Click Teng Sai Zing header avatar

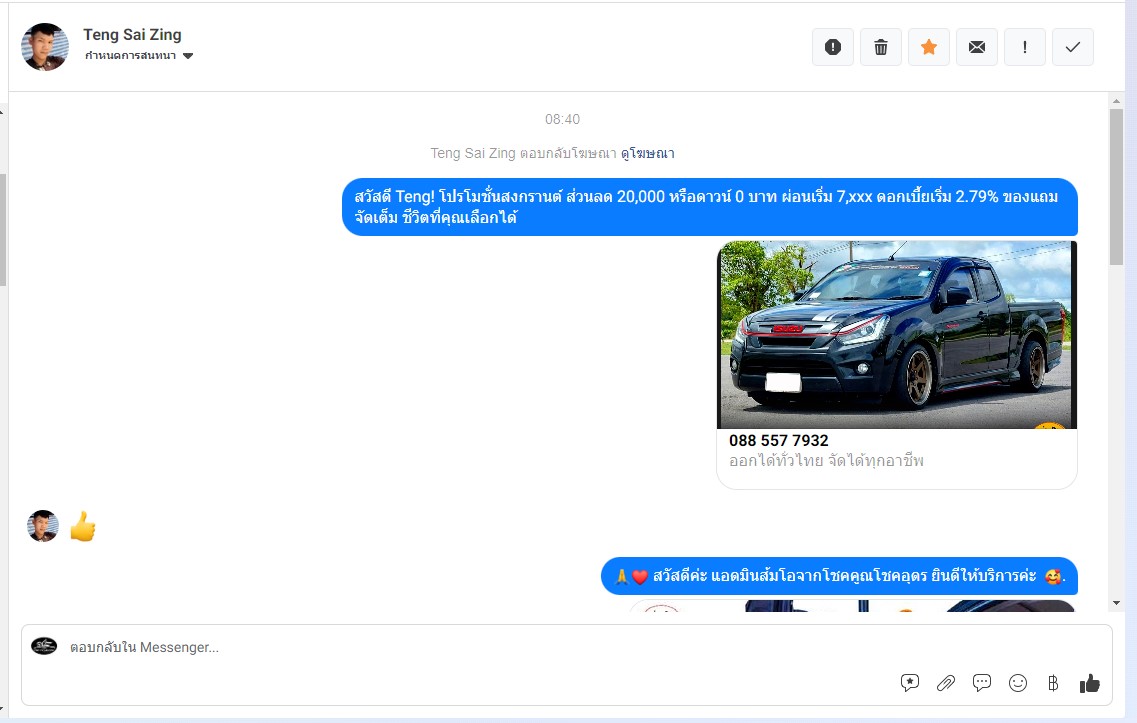(45, 47)
